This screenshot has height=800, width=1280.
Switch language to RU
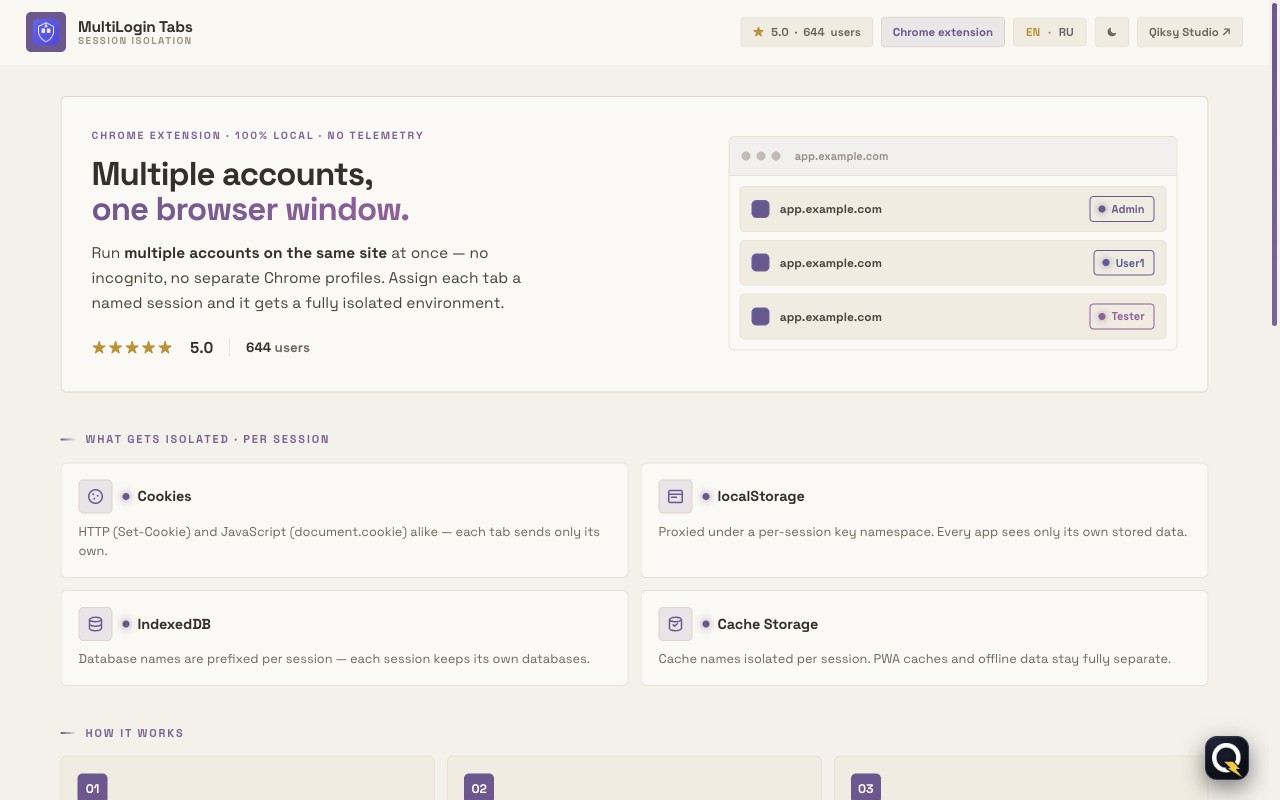click(x=1066, y=32)
